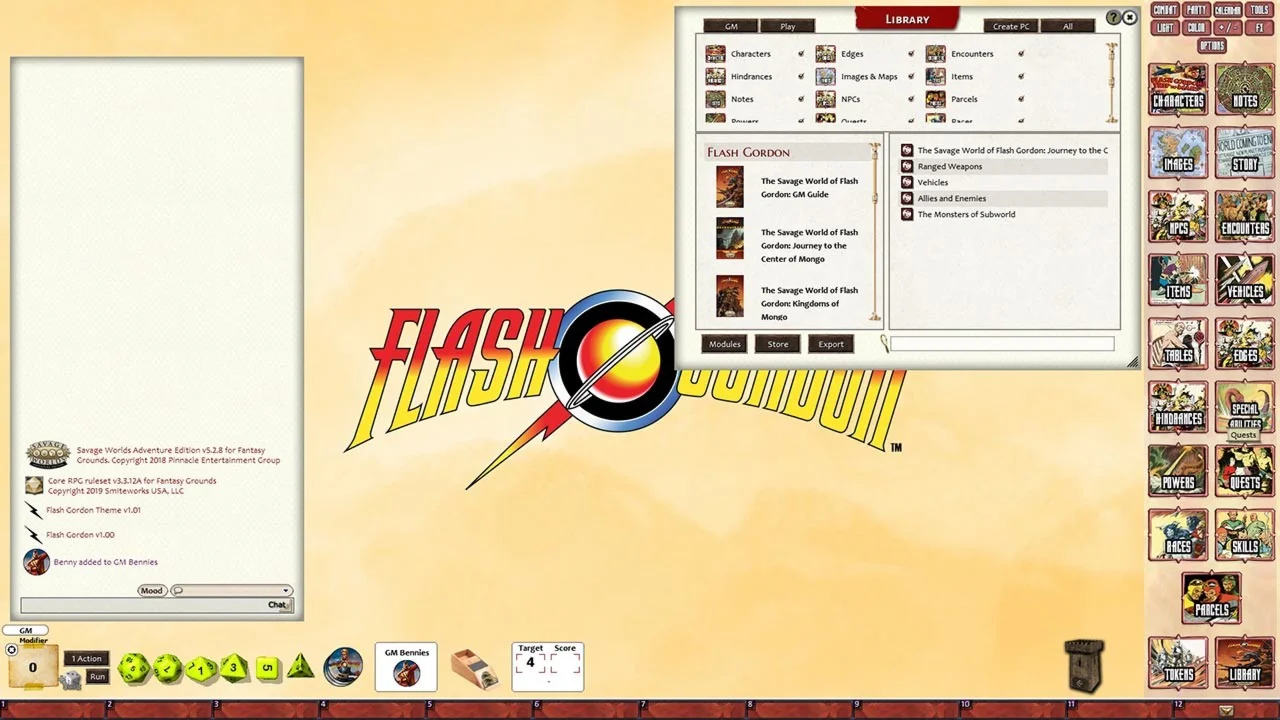Open the Ranged Weapons library entry
This screenshot has width=1280, height=720.
[949, 167]
